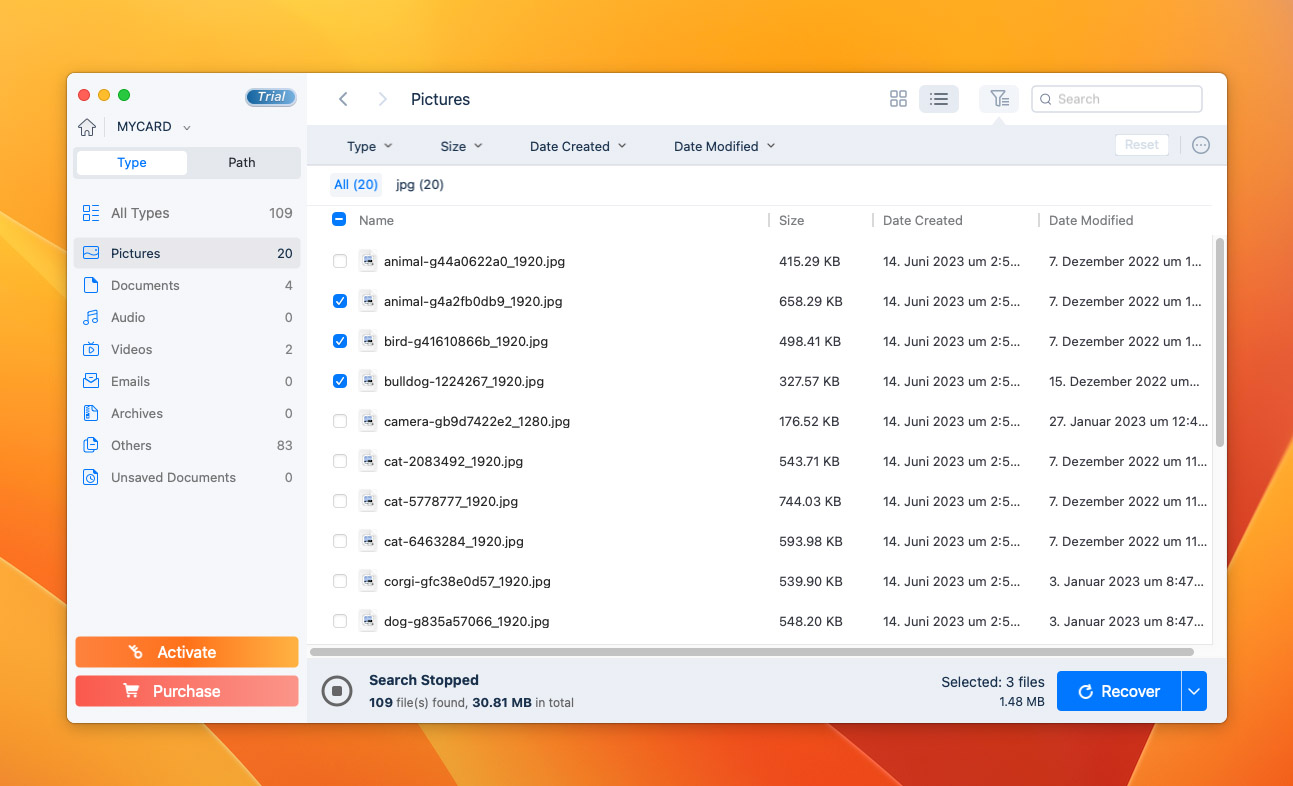This screenshot has width=1293, height=786.
Task: Uncheck animal-g4a2fb0db9_1920.jpg checkbox
Action: 340,301
